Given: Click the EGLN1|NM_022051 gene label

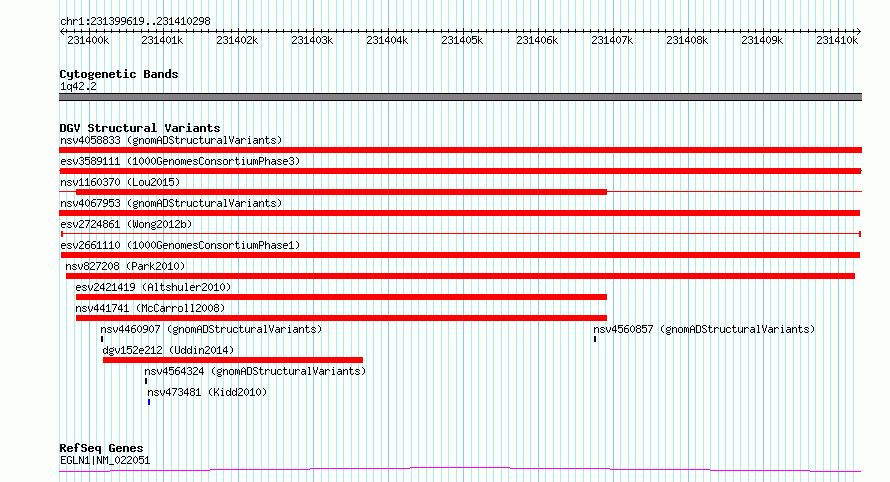Looking at the screenshot, I should [x=105, y=460].
